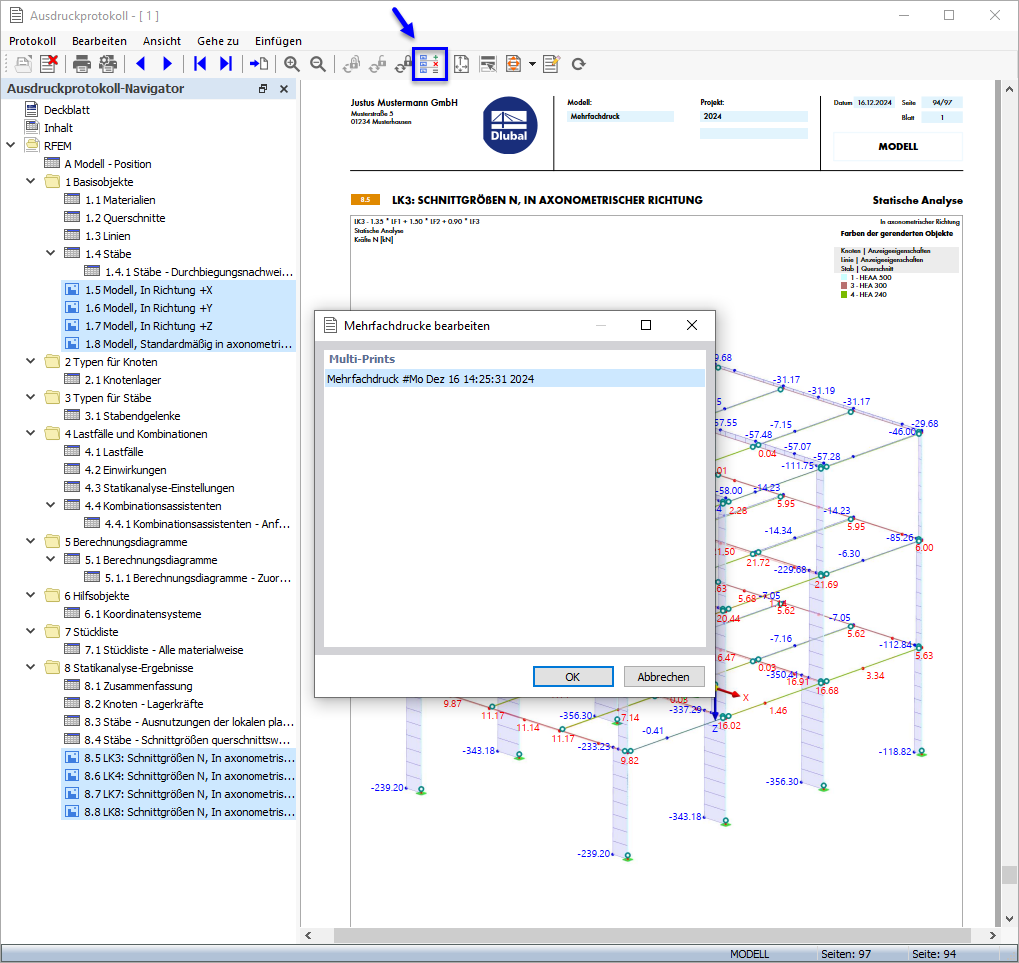The image size is (1019, 963).
Task: Confirm dialog with OK button
Action: 573,676
